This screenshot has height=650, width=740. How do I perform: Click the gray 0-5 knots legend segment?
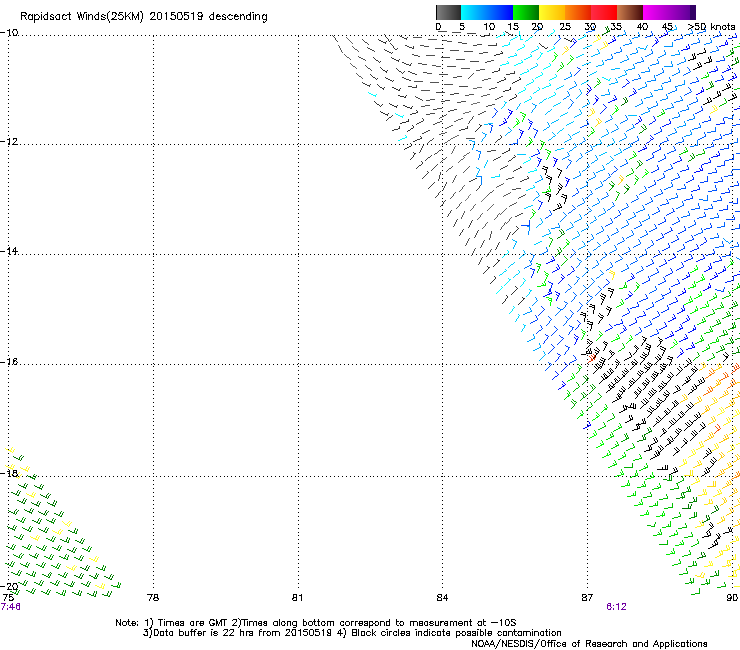point(448,12)
